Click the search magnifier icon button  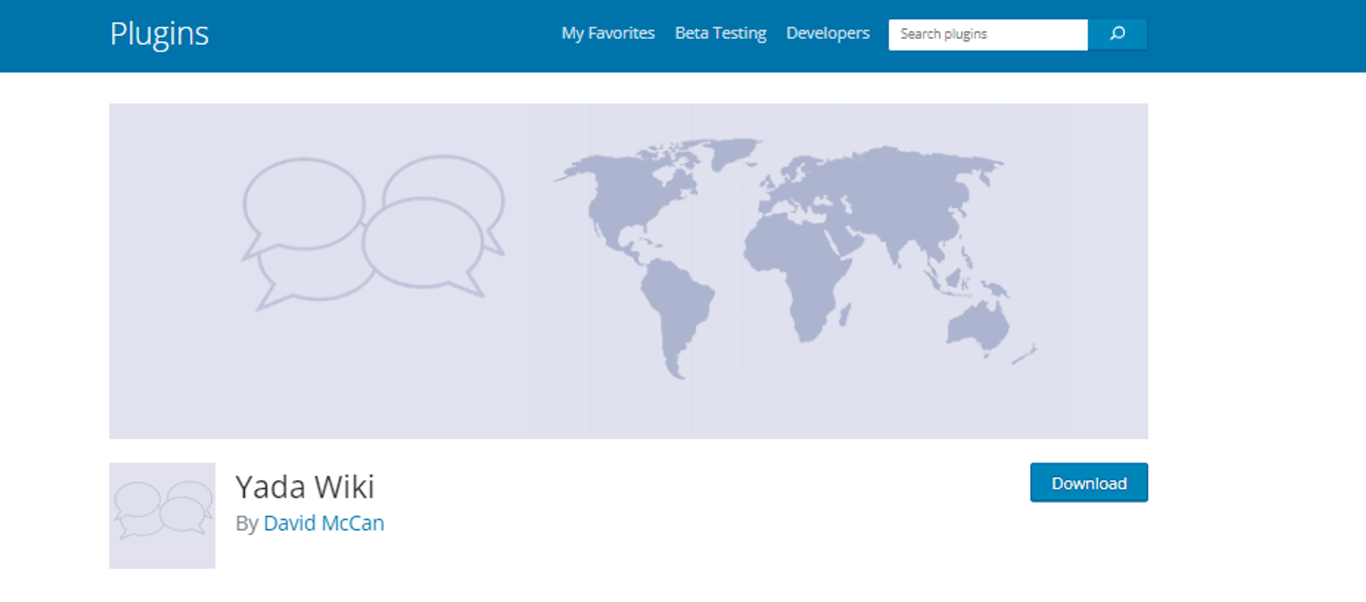[x=1117, y=34]
